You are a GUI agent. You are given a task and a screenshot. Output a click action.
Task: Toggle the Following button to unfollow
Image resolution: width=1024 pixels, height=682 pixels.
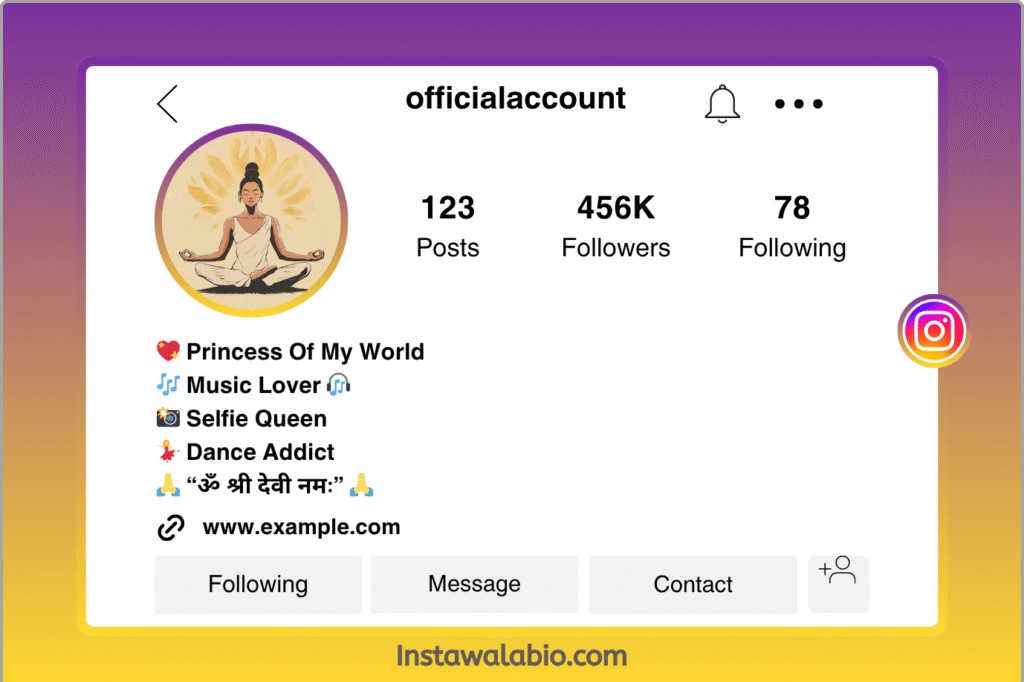tap(258, 584)
